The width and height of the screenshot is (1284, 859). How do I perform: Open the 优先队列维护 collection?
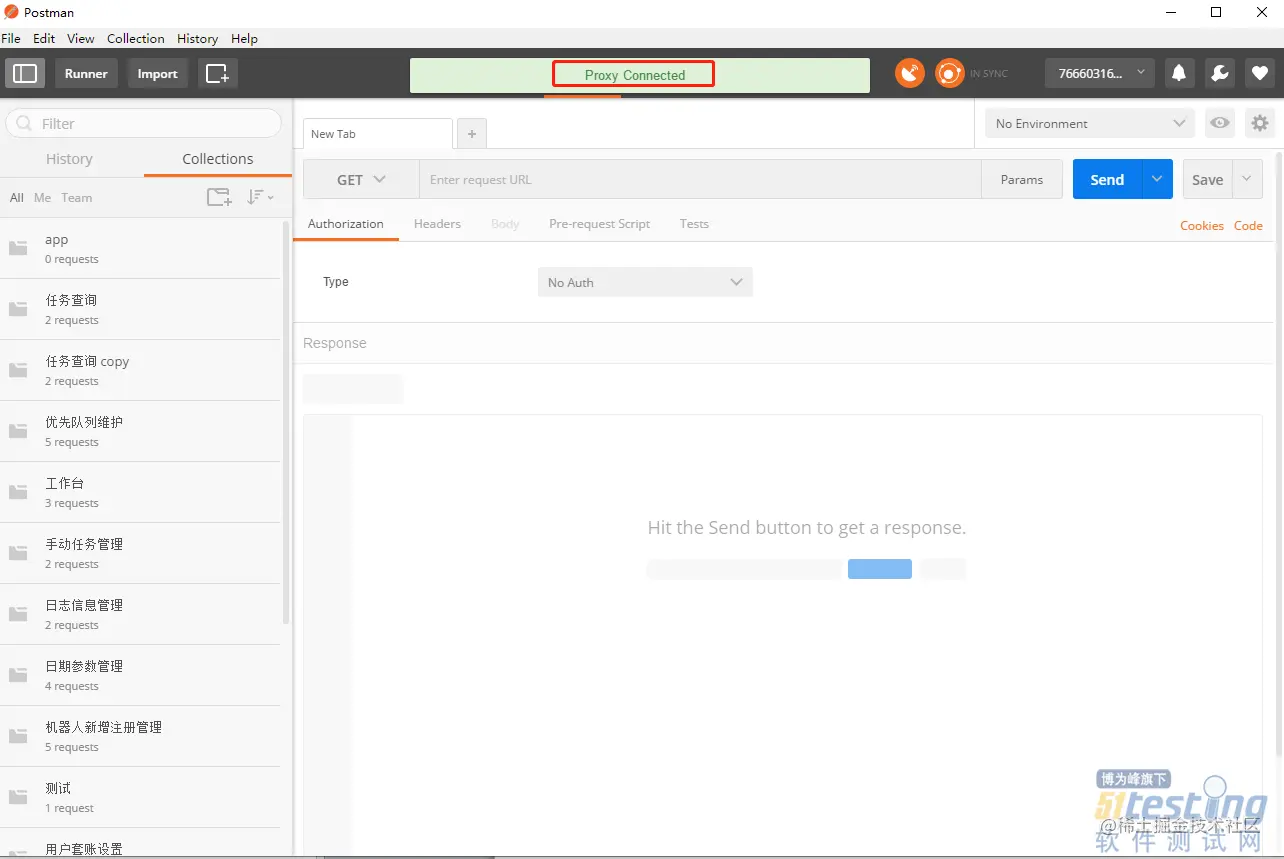(140, 431)
